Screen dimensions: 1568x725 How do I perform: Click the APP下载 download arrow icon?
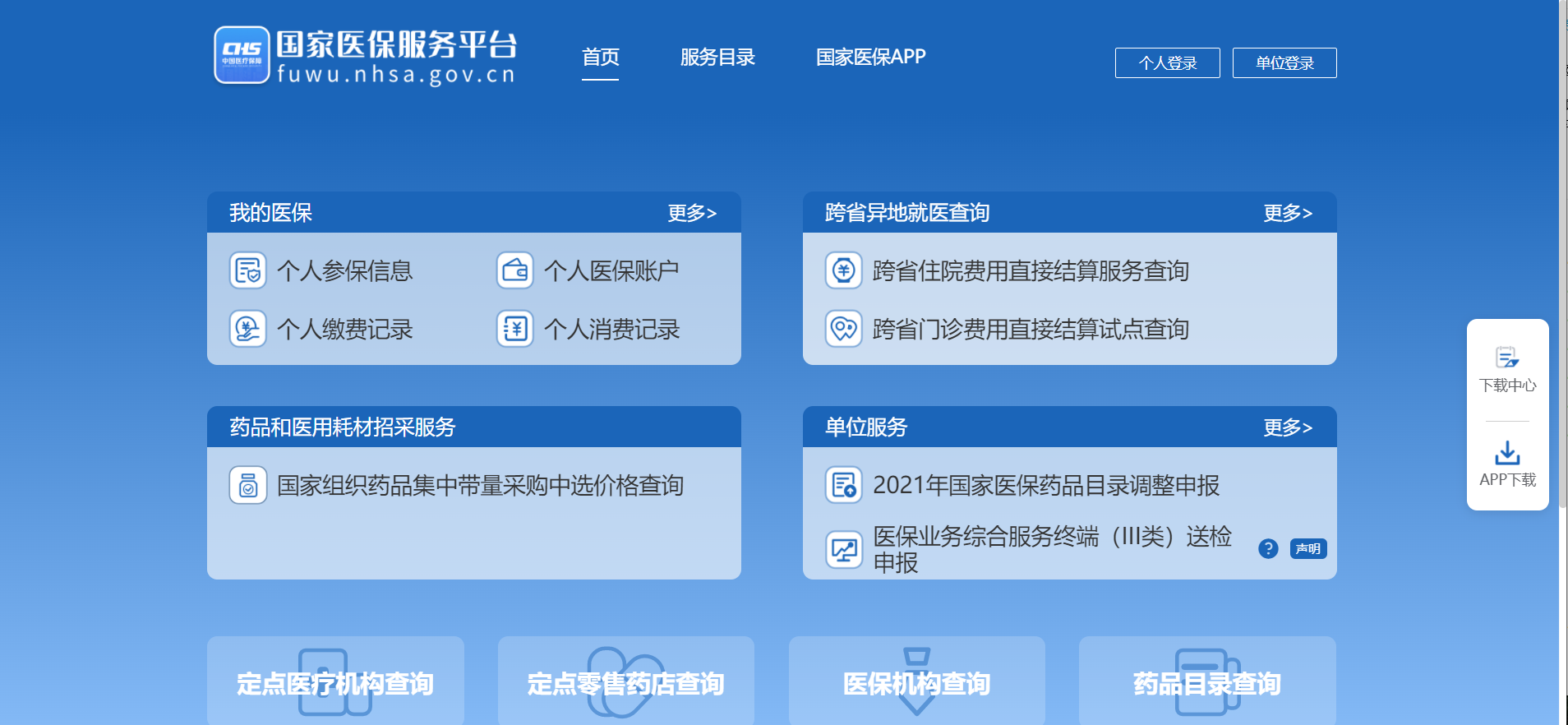point(1507,453)
